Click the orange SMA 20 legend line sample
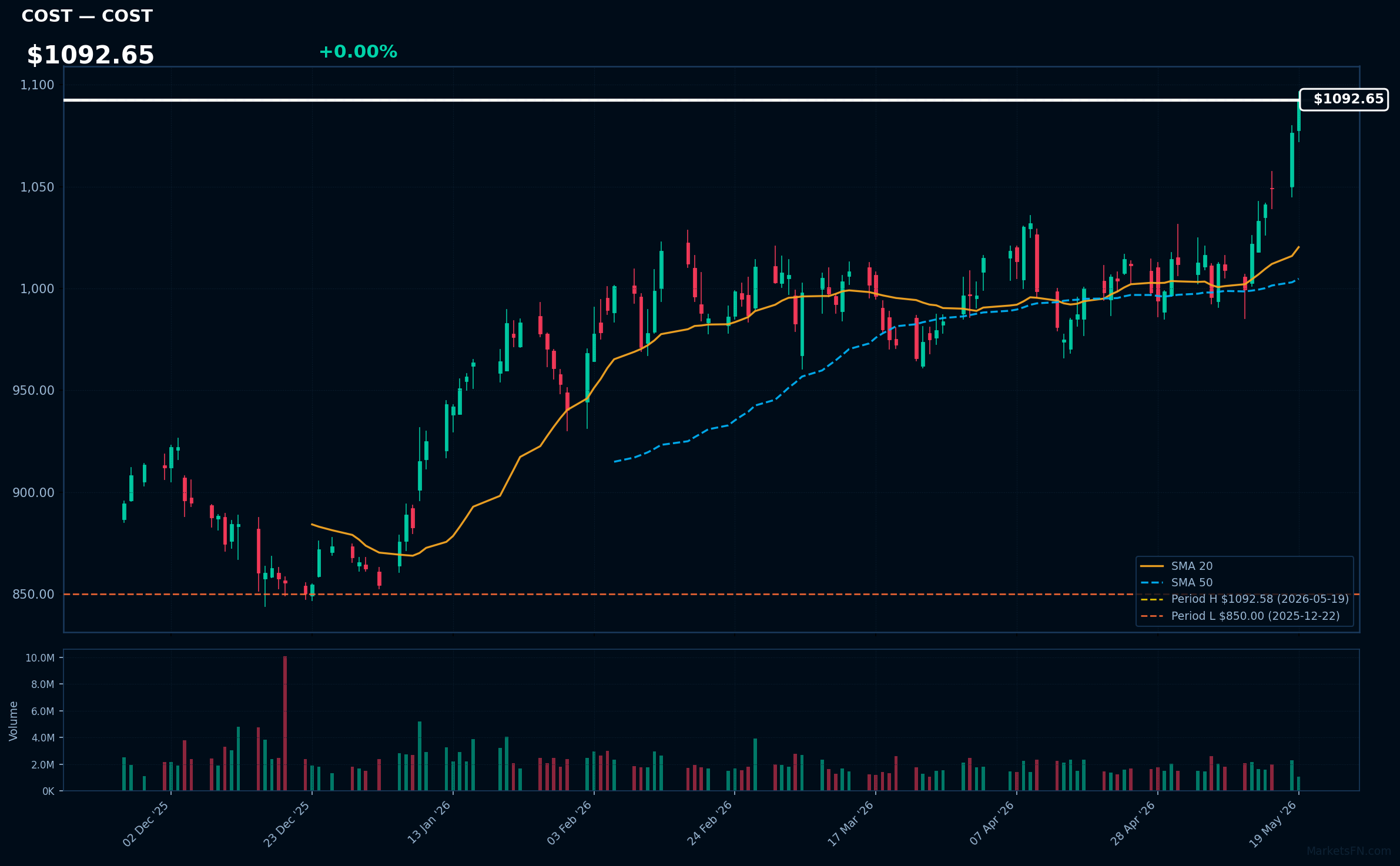This screenshot has height=866, width=1400. click(1152, 566)
